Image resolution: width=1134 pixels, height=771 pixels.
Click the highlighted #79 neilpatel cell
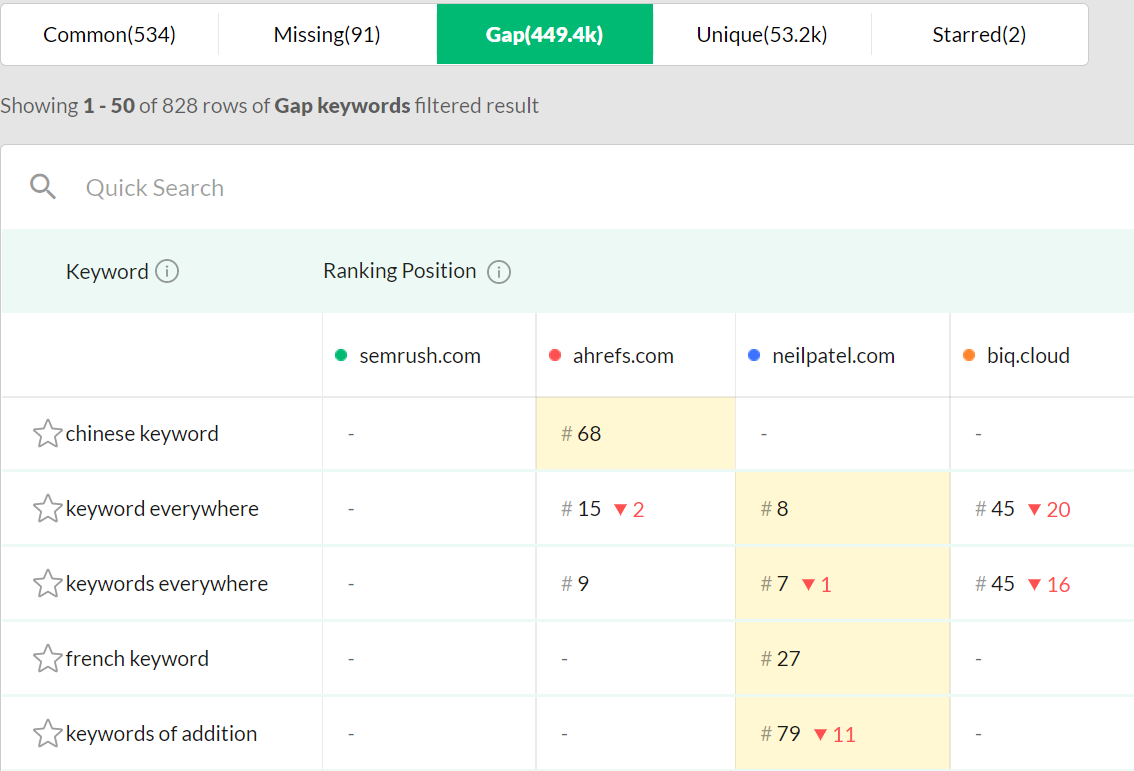click(x=843, y=733)
